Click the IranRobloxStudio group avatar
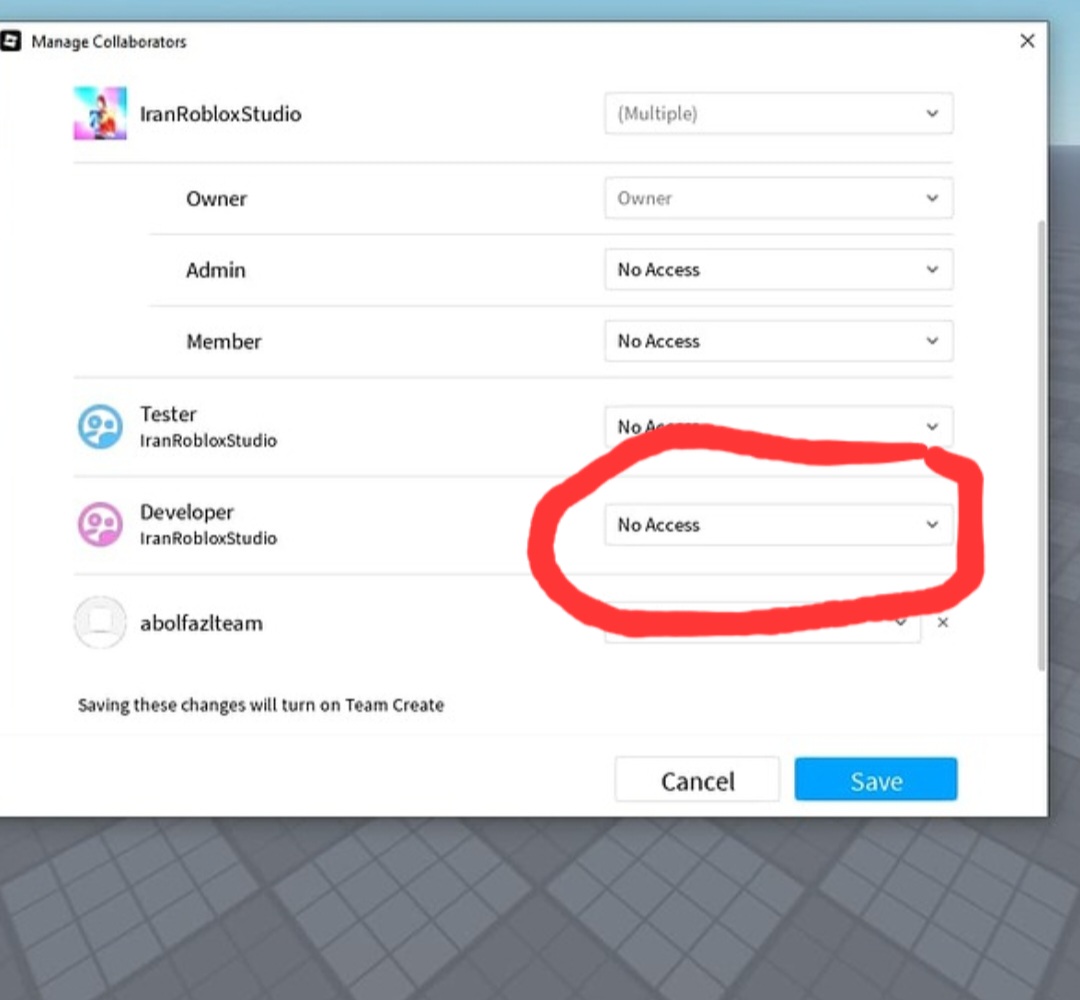Screen dimensions: 1080x1000 tap(100, 113)
